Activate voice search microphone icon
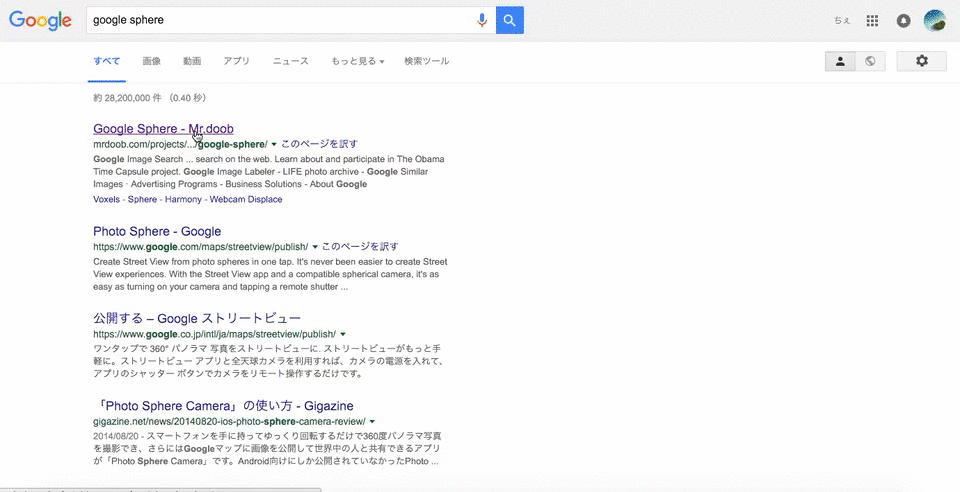Image resolution: width=960 pixels, height=492 pixels. pyautogui.click(x=482, y=20)
